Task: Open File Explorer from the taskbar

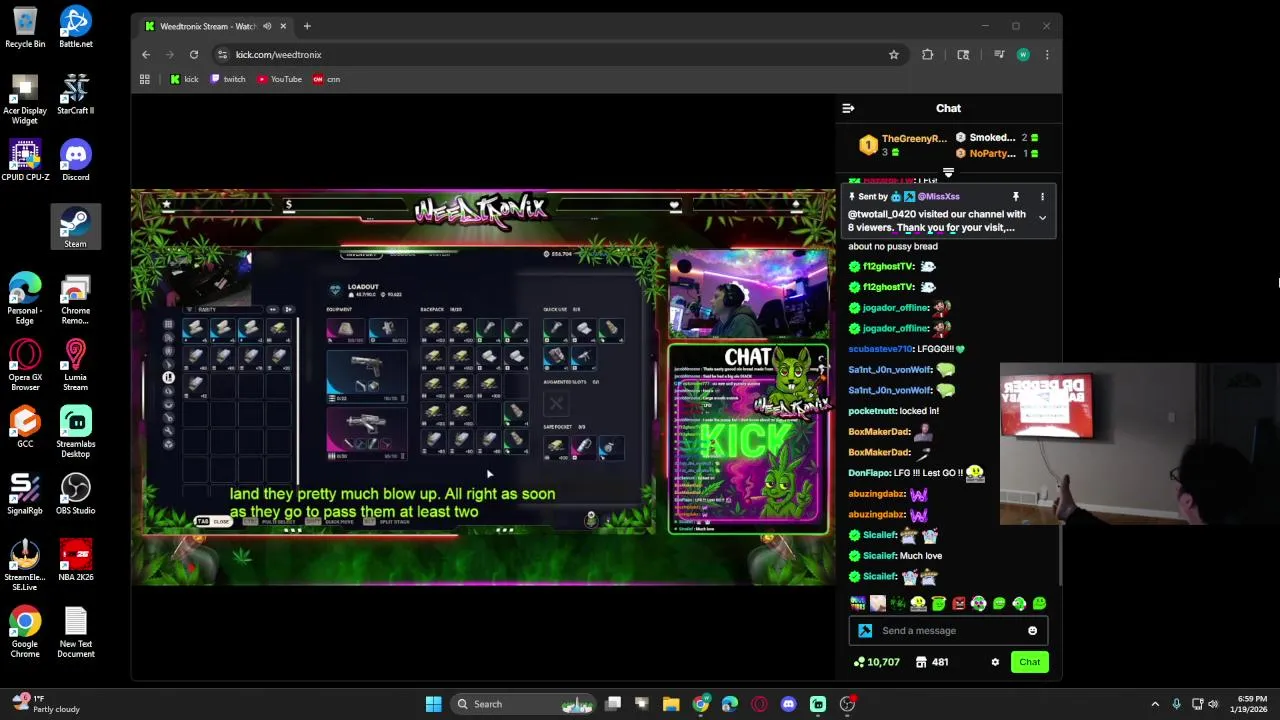Action: 671,704
